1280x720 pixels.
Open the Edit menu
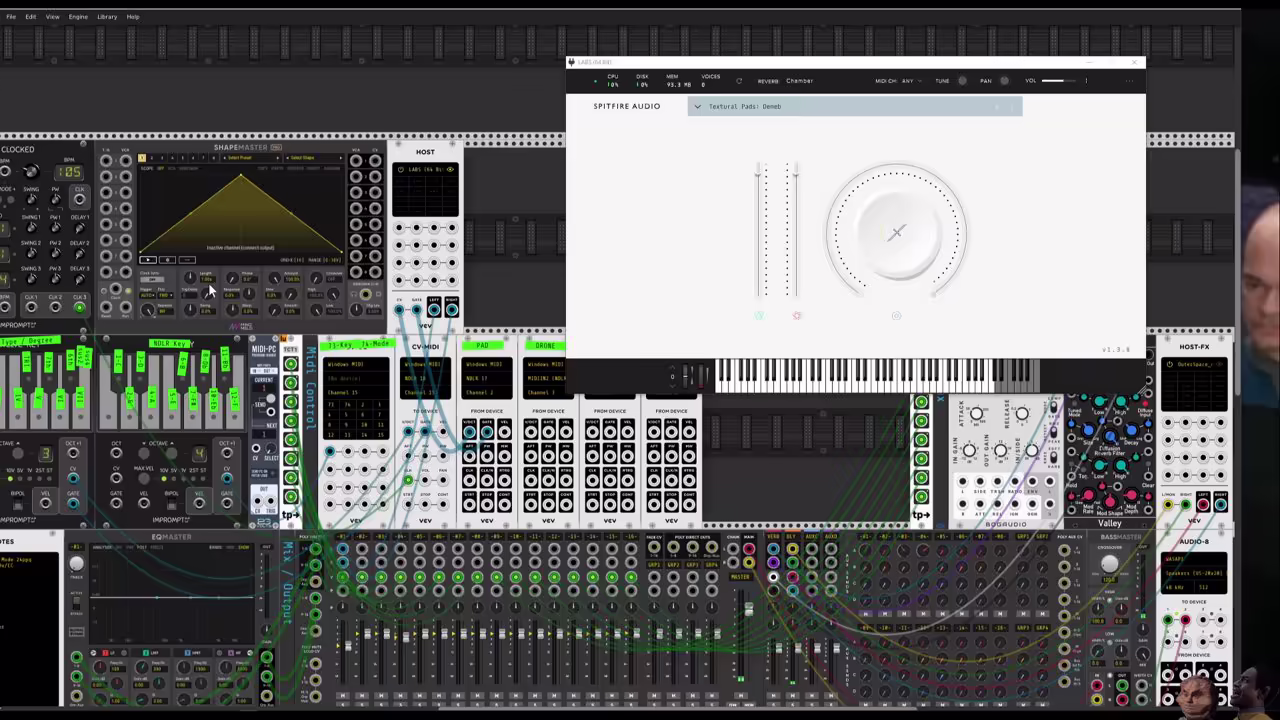pyautogui.click(x=31, y=16)
